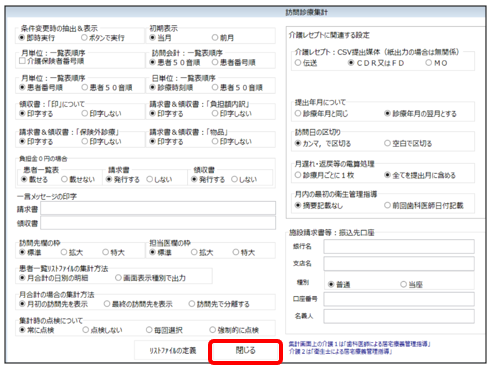Choose 強制的に点検 for 集計時の点検
The height and width of the screenshot is (368, 493).
pyautogui.click(x=212, y=330)
